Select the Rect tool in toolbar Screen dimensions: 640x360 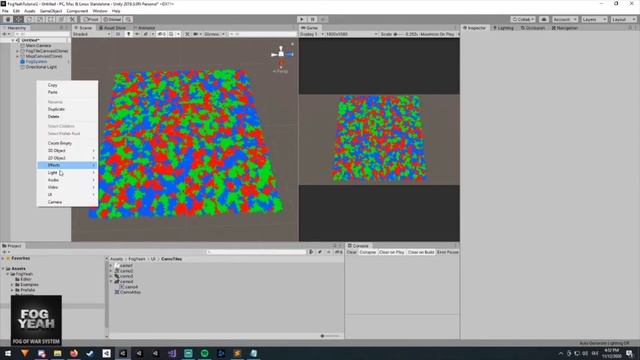[x=51, y=19]
